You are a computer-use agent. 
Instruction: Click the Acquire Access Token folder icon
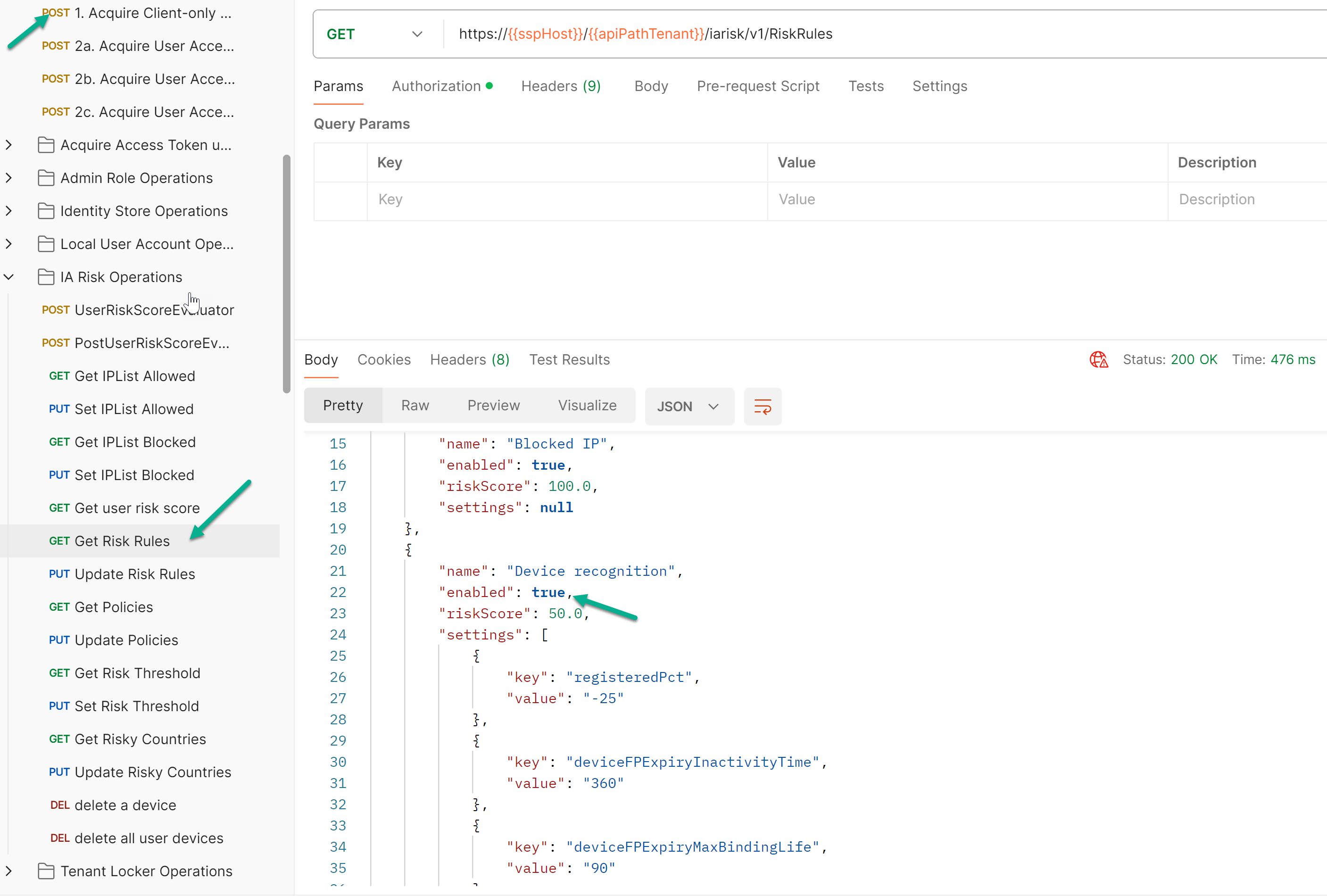pyautogui.click(x=46, y=145)
